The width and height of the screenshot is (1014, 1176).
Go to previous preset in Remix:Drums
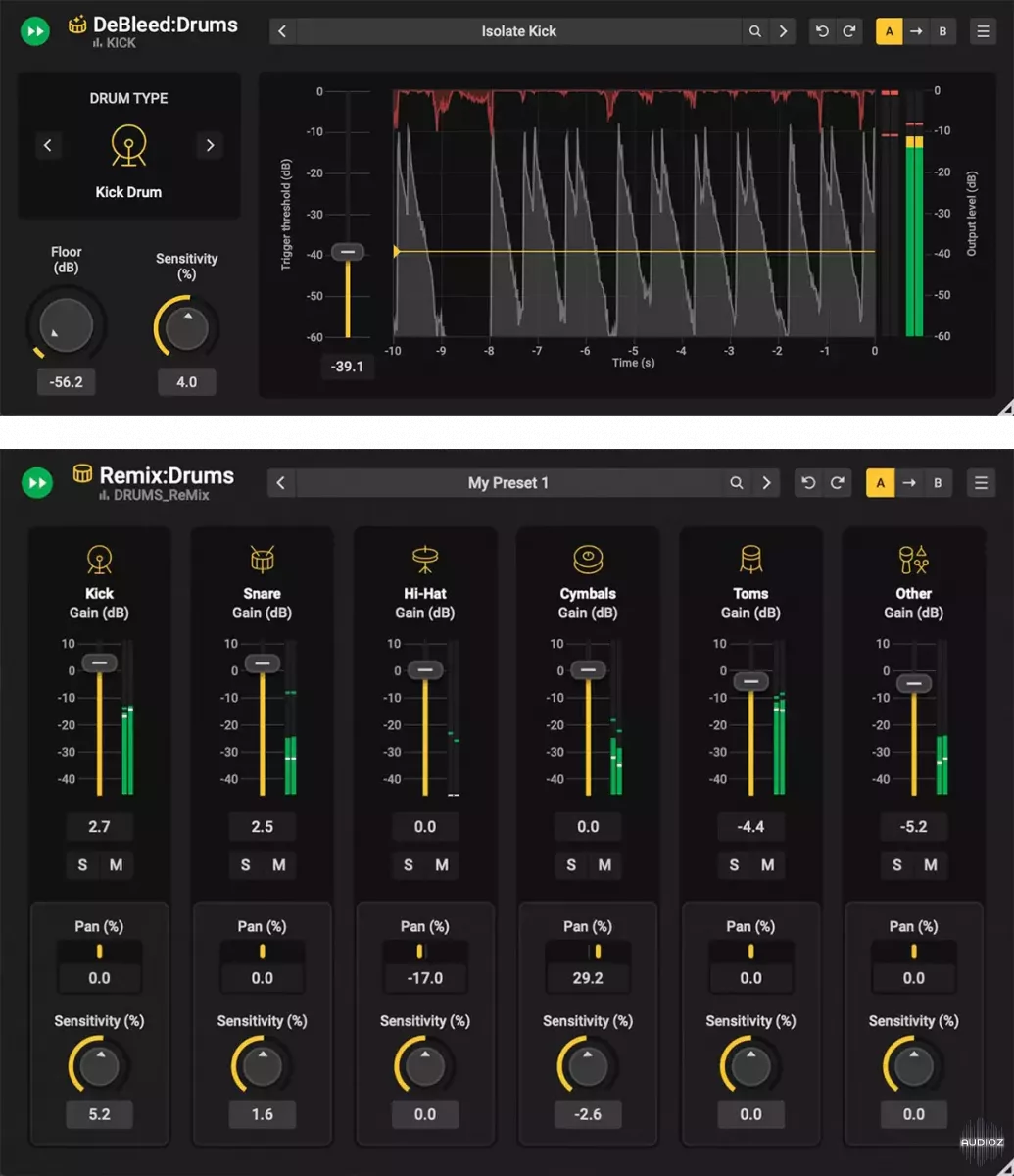(x=281, y=483)
